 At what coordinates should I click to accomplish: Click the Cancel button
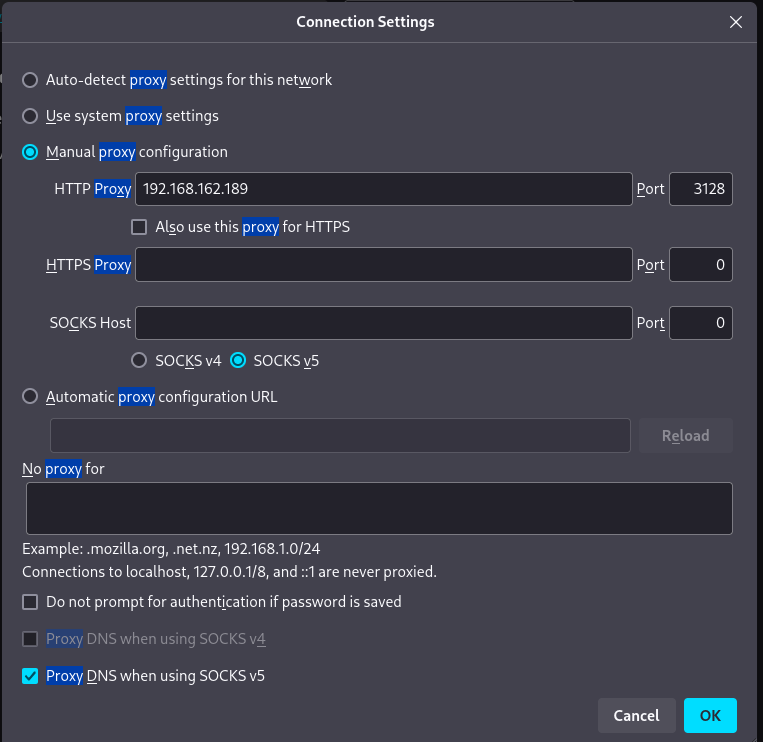(x=636, y=715)
